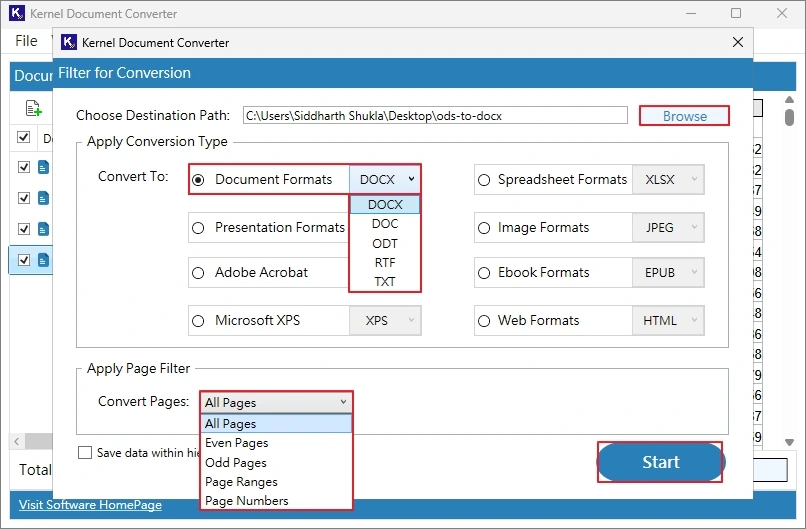Image resolution: width=806 pixels, height=529 pixels.
Task: Select Even Pages in page filter list
Action: point(276,443)
